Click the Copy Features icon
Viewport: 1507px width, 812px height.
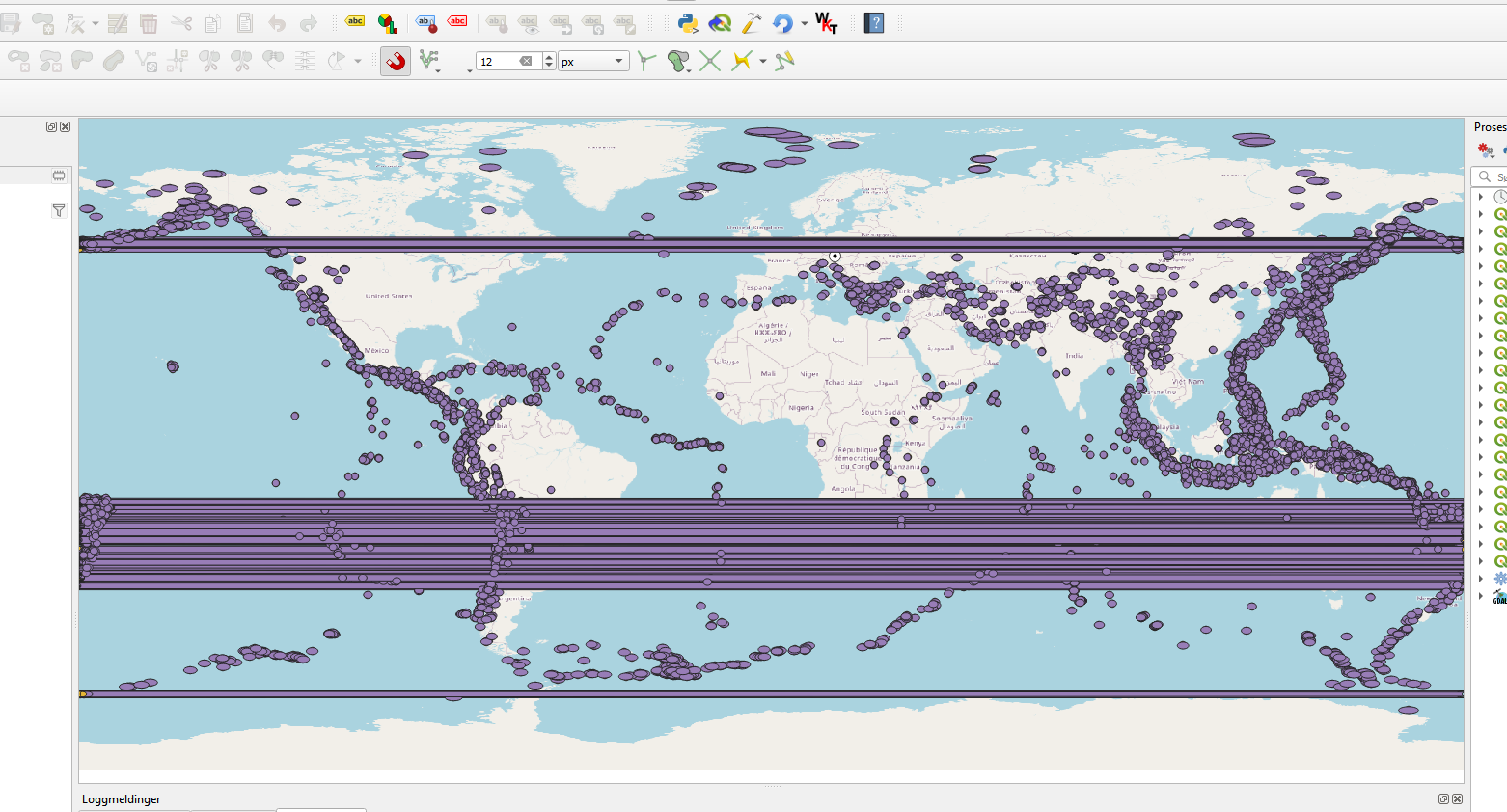coord(213,23)
